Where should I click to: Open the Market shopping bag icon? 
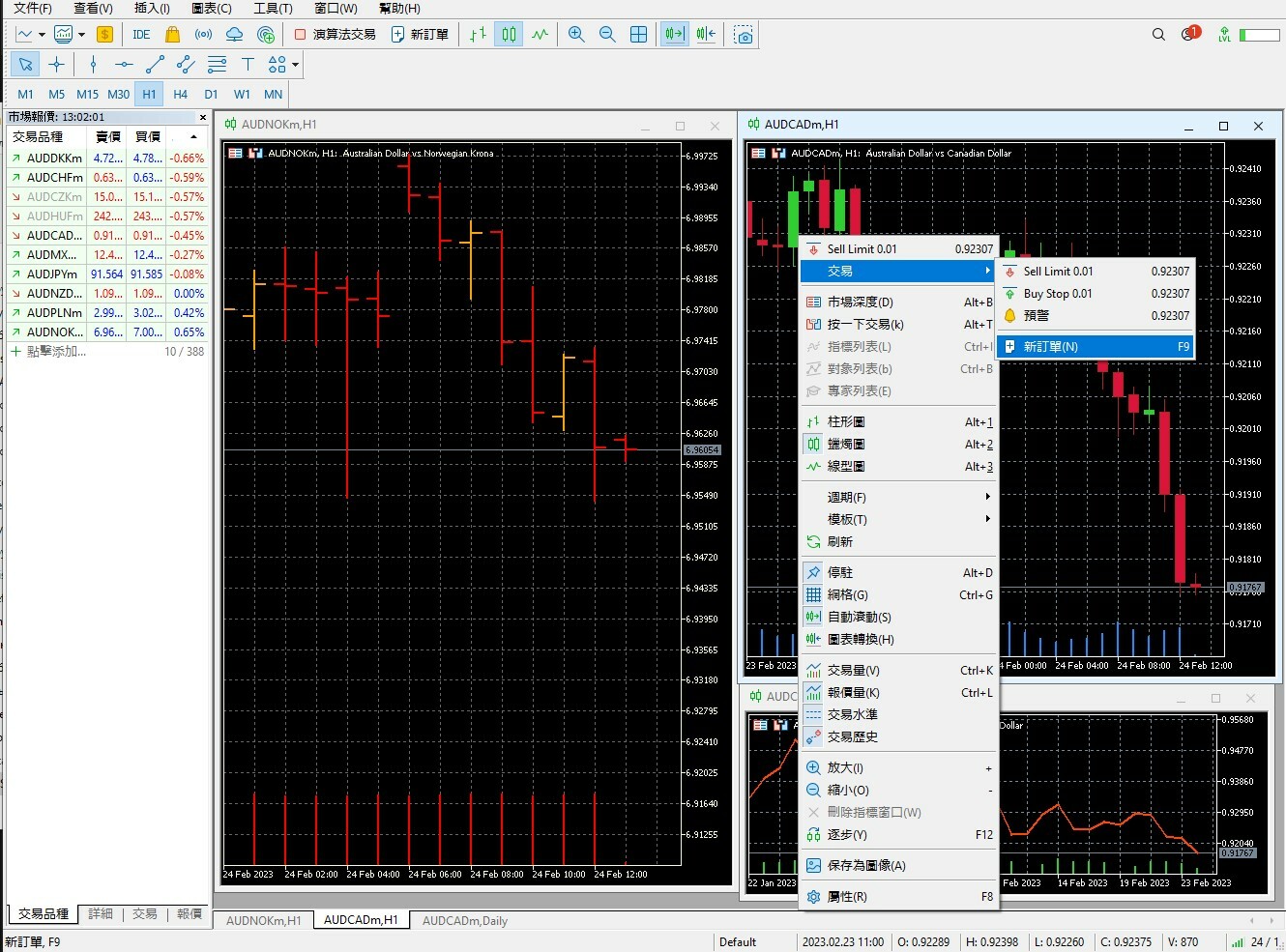pyautogui.click(x=172, y=35)
